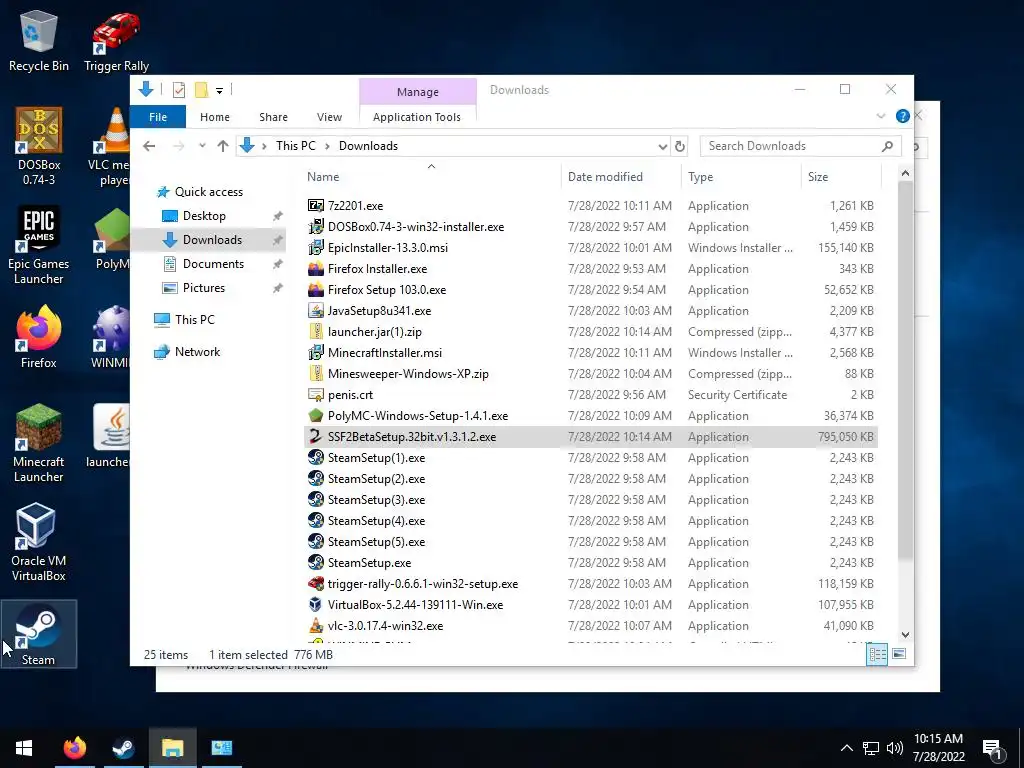Click the EpicInstaller-13.3.0.msi file icon
Viewport: 1024px width, 768px height.
click(x=315, y=248)
